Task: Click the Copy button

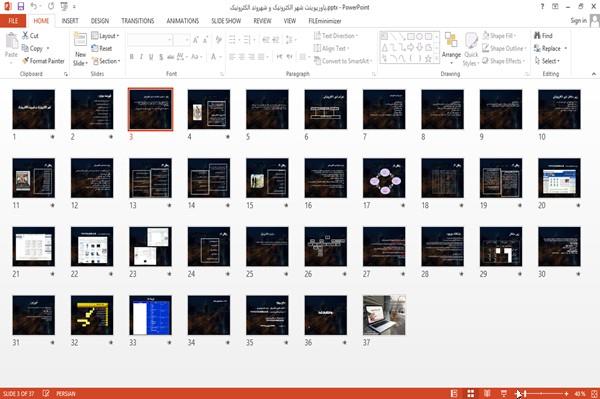Action: click(32, 48)
